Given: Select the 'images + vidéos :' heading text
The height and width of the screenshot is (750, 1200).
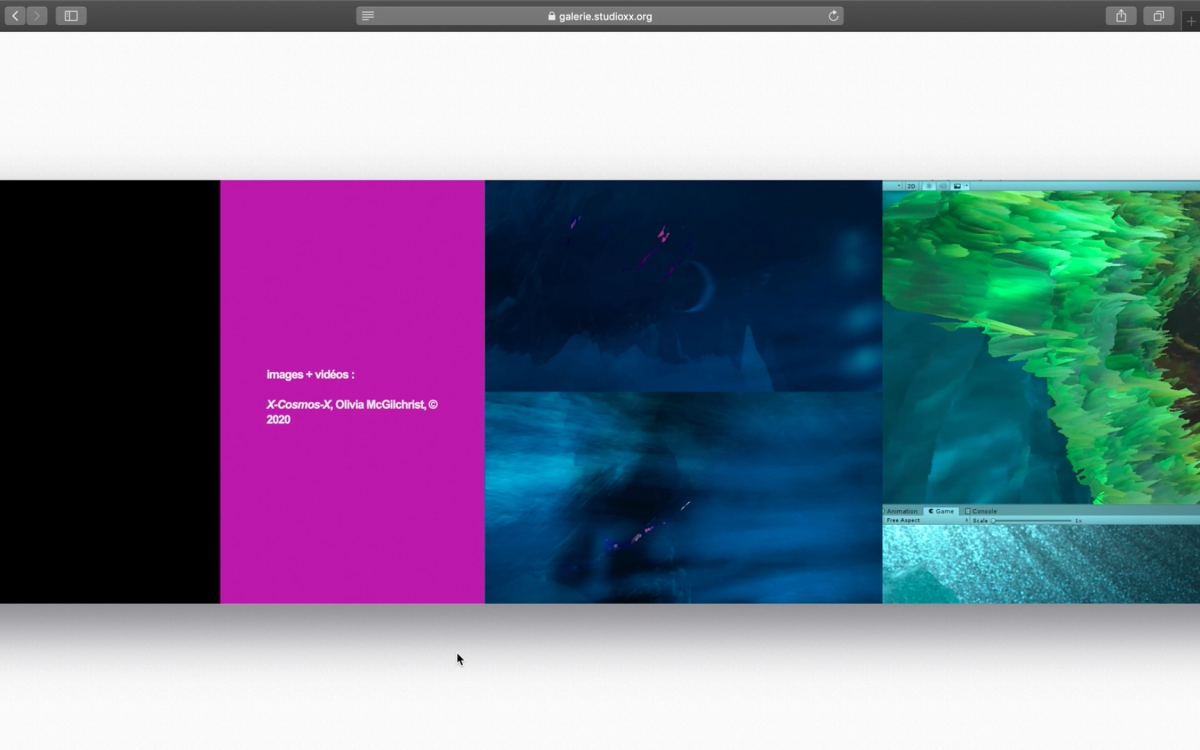Looking at the screenshot, I should pyautogui.click(x=310, y=375).
